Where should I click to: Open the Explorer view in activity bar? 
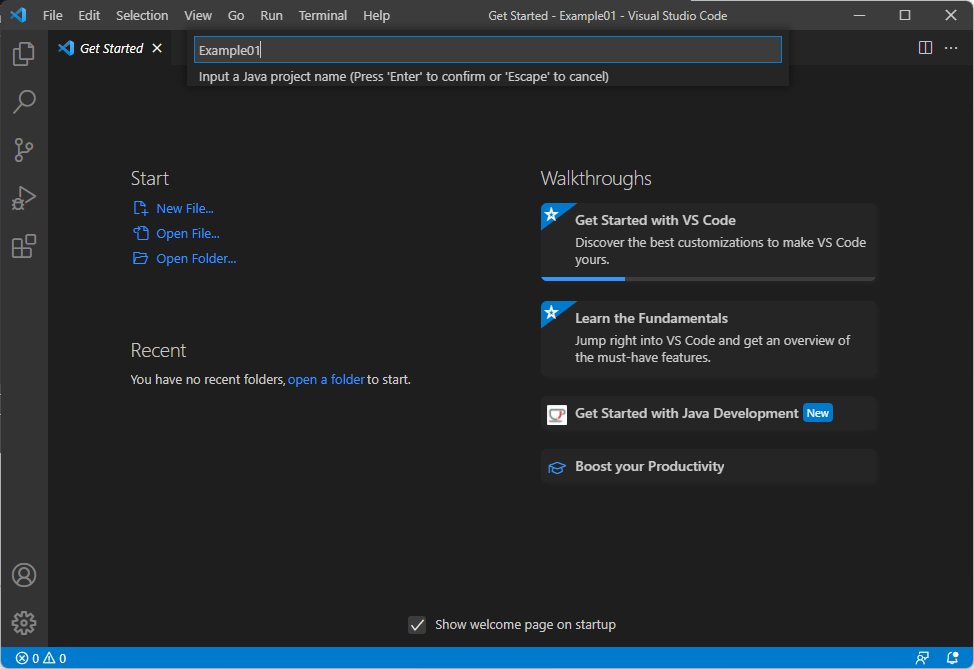point(24,53)
